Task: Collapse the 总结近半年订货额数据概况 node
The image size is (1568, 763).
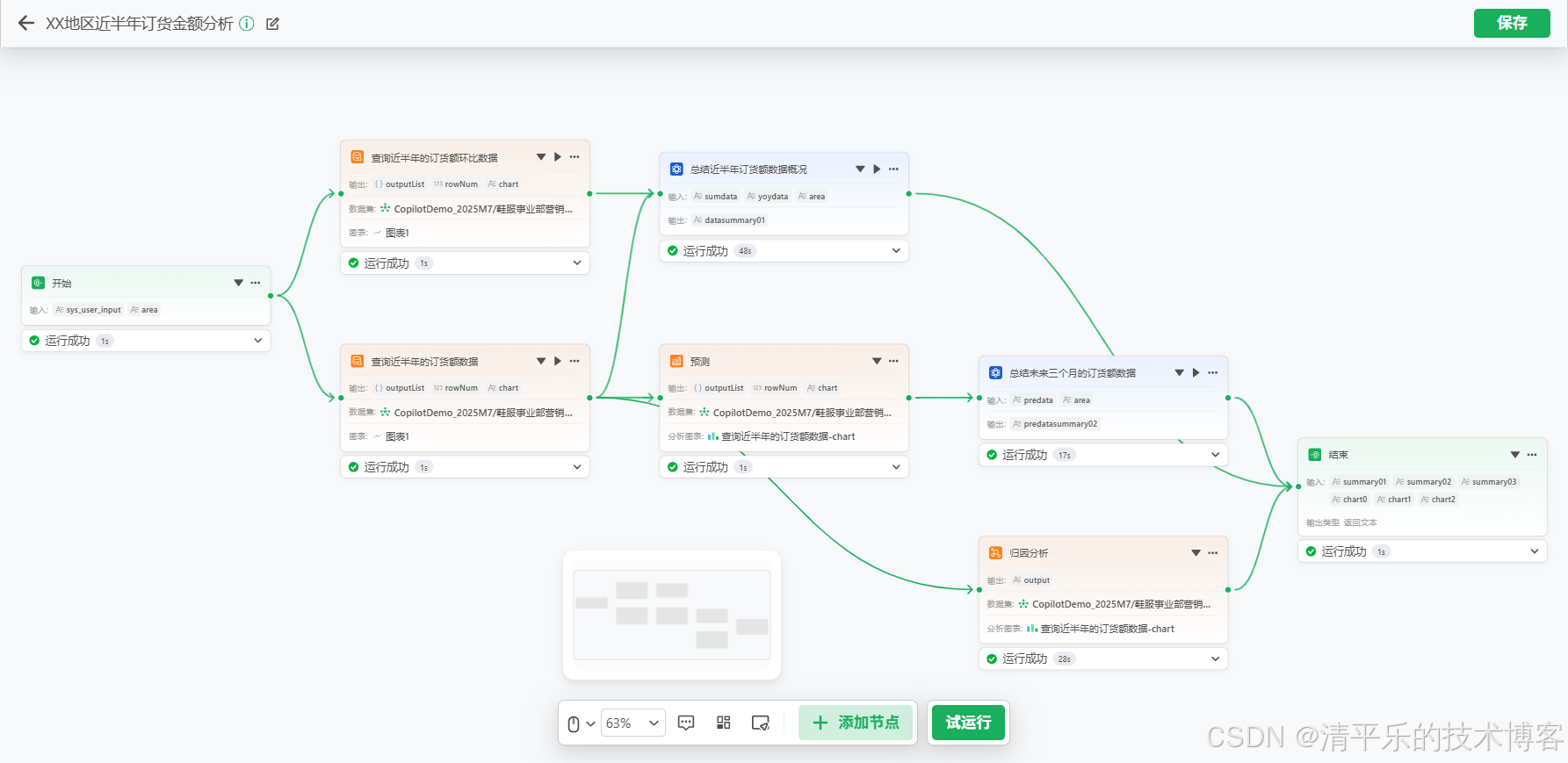Action: tap(860, 169)
